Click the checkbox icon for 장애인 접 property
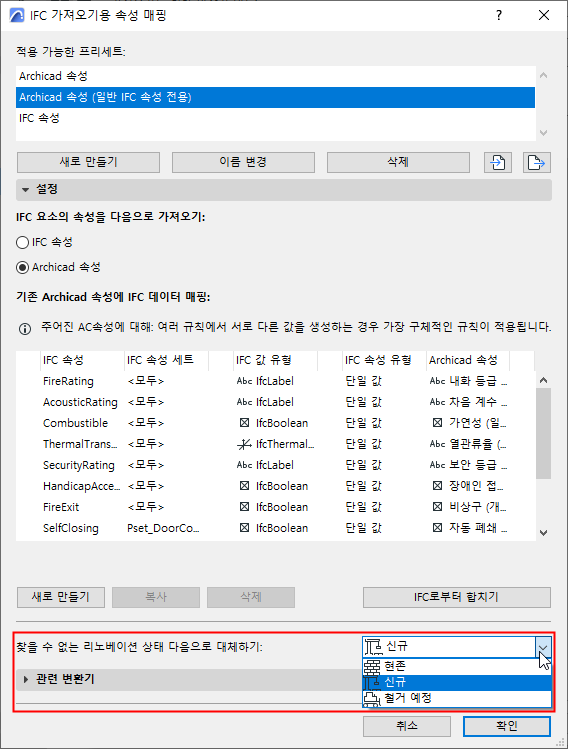This screenshot has height=749, width=568. click(x=437, y=486)
